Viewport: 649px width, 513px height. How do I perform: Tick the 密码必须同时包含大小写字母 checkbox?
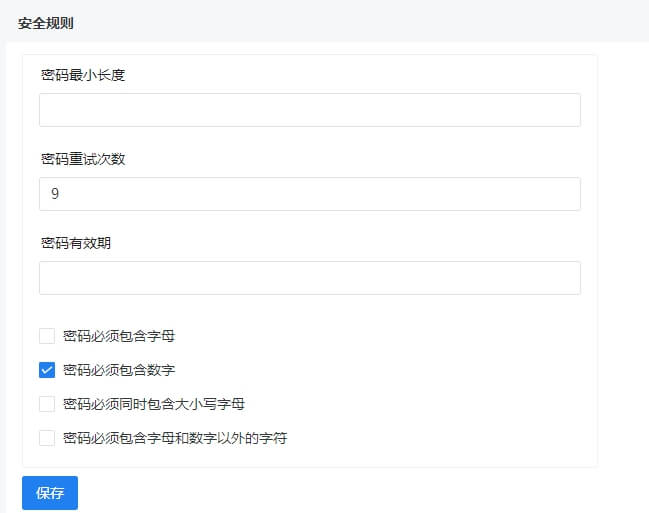pos(47,404)
